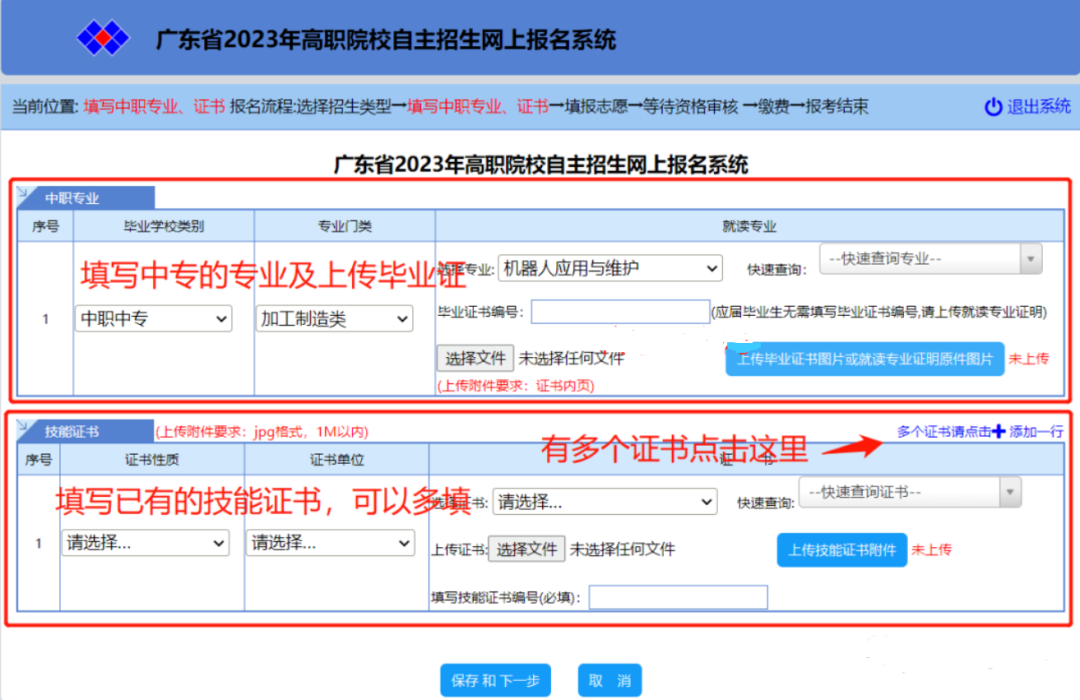
Task: Click the diamond logo in the blue header
Action: point(103,35)
